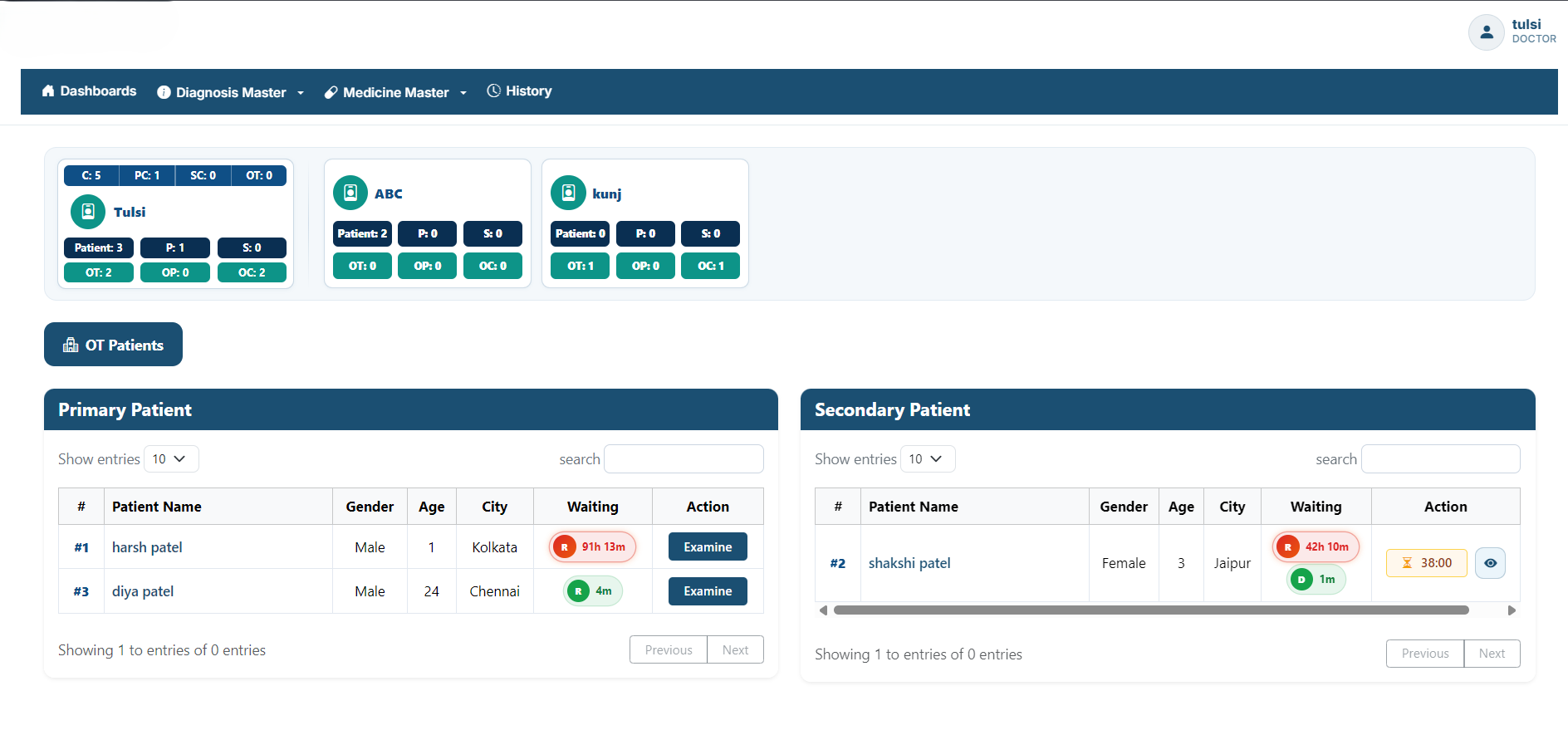1568x730 pixels.
Task: Examine patient diya patel
Action: pyautogui.click(x=708, y=591)
